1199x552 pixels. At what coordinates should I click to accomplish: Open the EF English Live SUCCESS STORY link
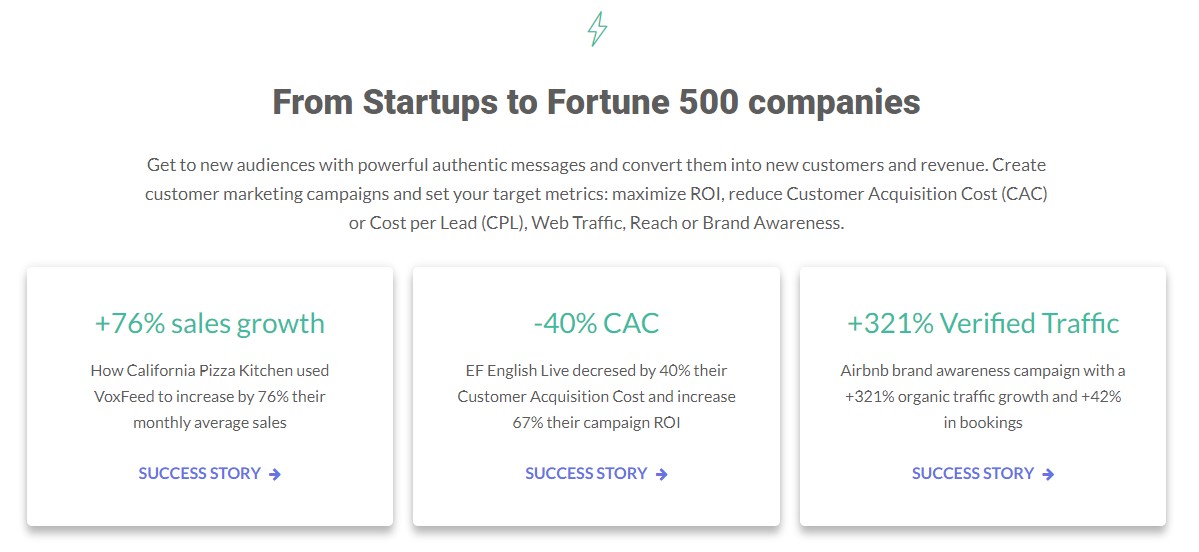point(596,473)
